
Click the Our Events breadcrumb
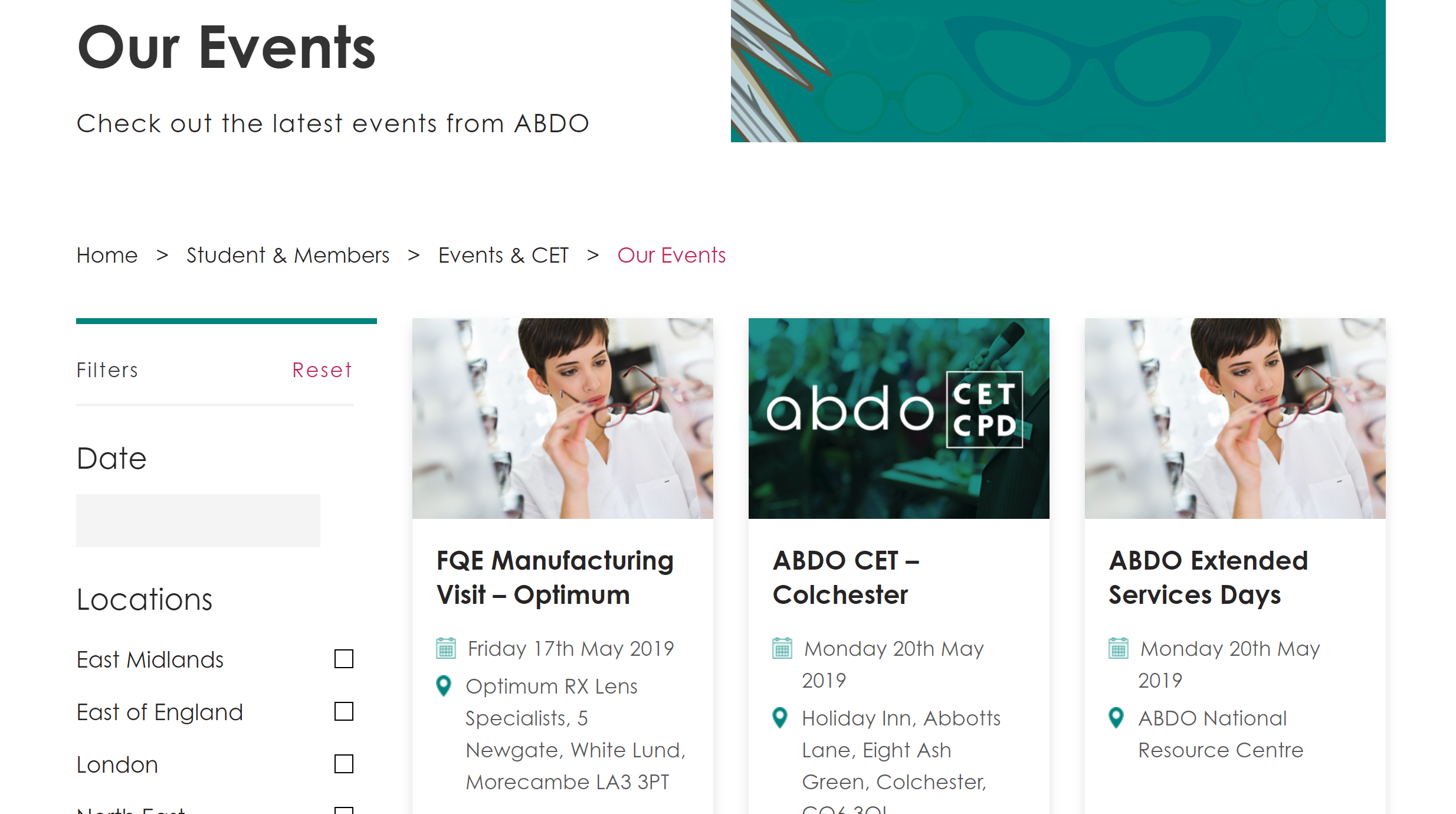671,255
